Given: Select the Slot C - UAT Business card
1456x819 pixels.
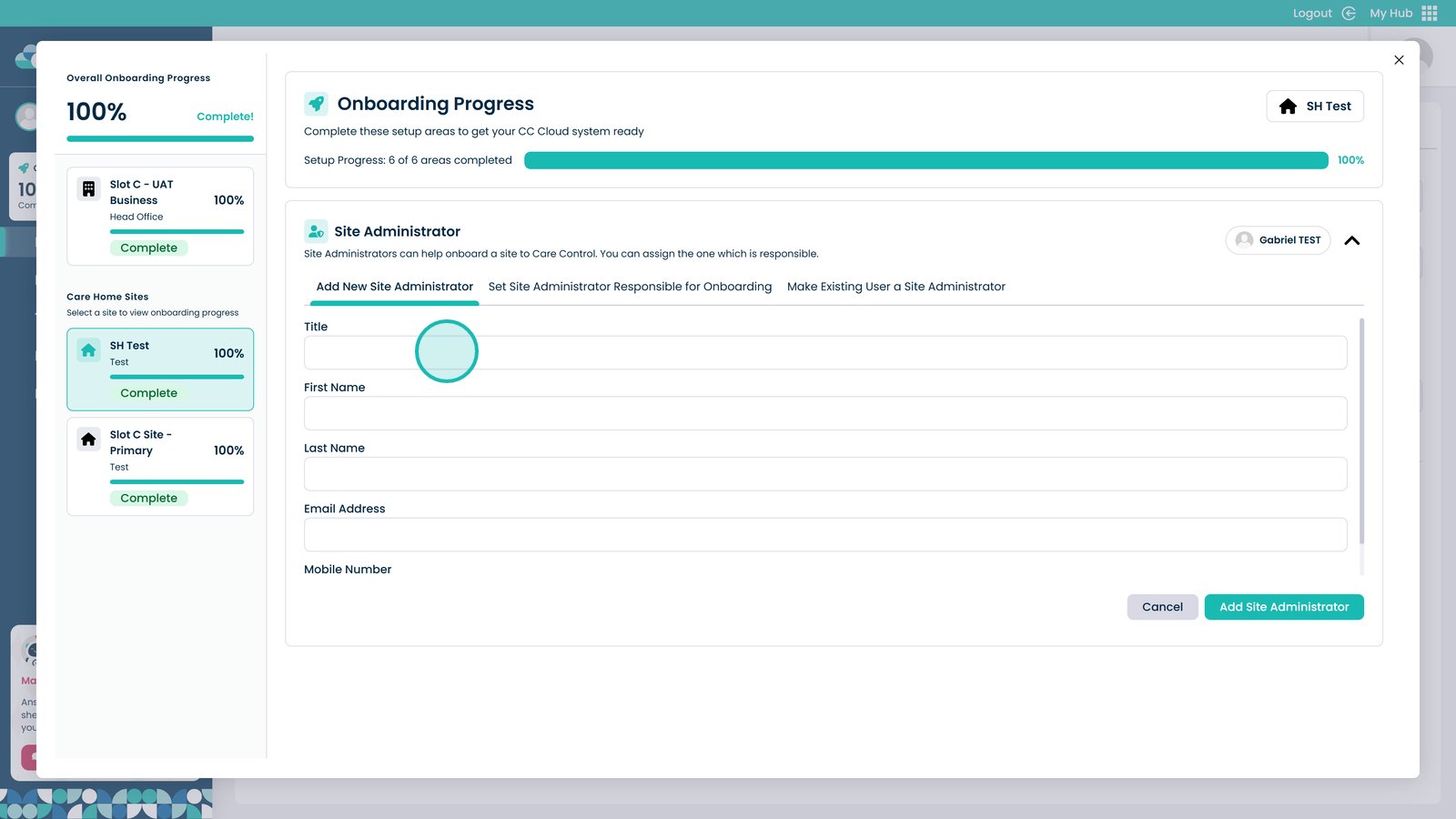Looking at the screenshot, I should coord(160,217).
